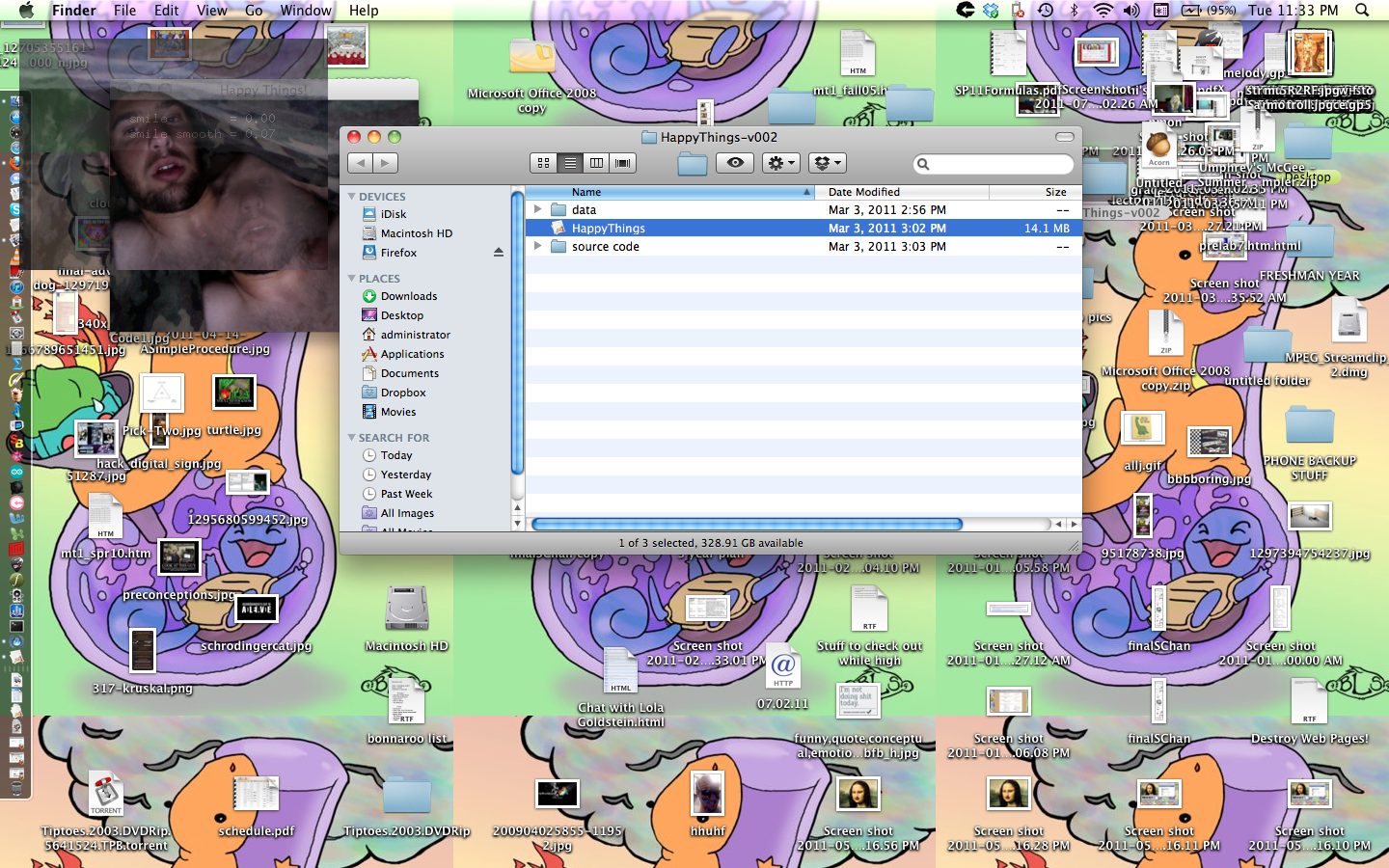The width and height of the screenshot is (1389, 868).
Task: Select the data folder row
Action: pos(803,209)
